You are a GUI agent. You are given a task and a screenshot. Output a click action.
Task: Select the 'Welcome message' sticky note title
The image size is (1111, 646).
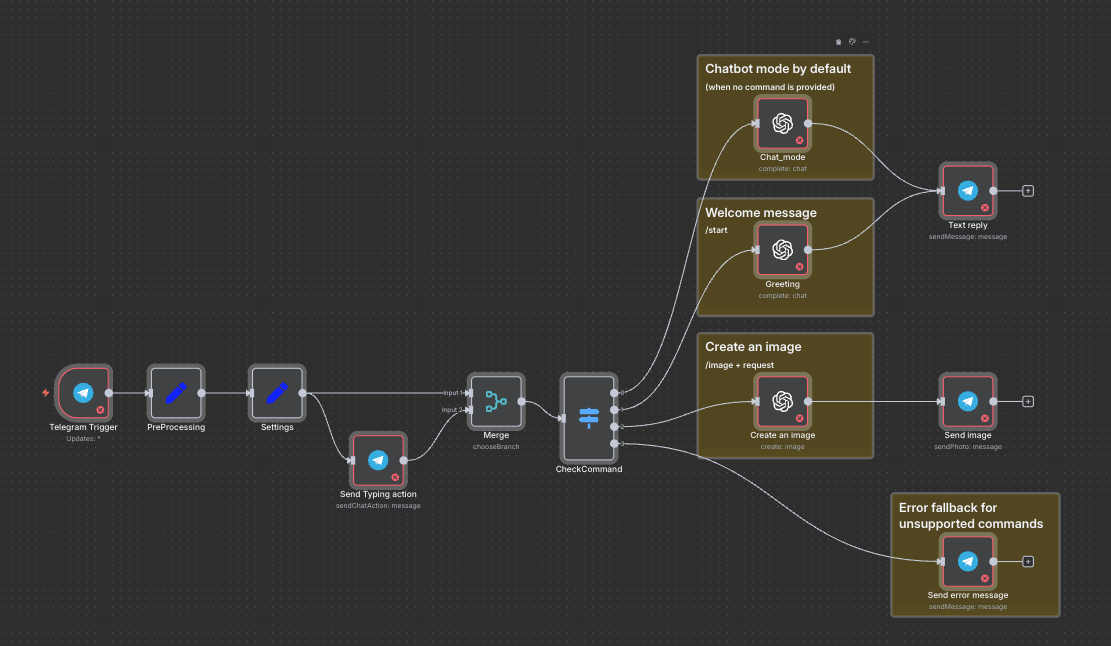click(x=760, y=213)
